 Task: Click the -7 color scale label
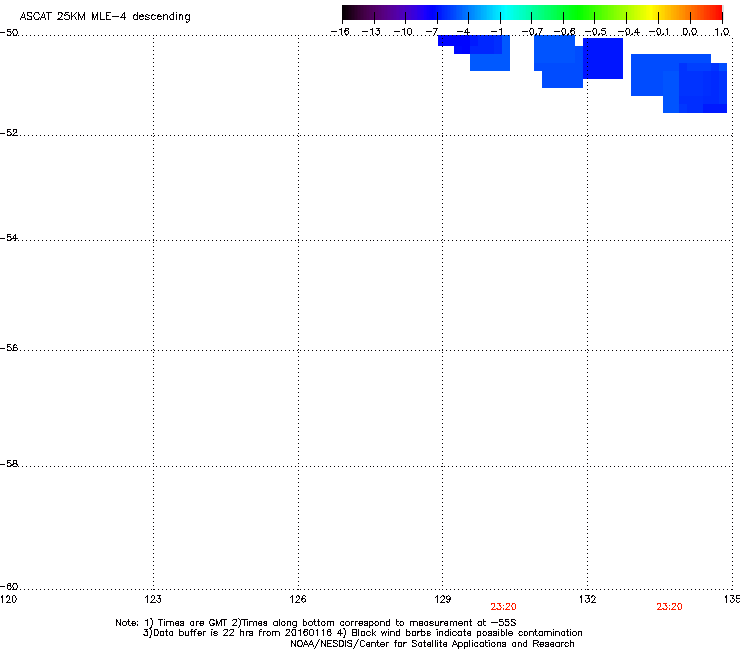pyautogui.click(x=432, y=32)
